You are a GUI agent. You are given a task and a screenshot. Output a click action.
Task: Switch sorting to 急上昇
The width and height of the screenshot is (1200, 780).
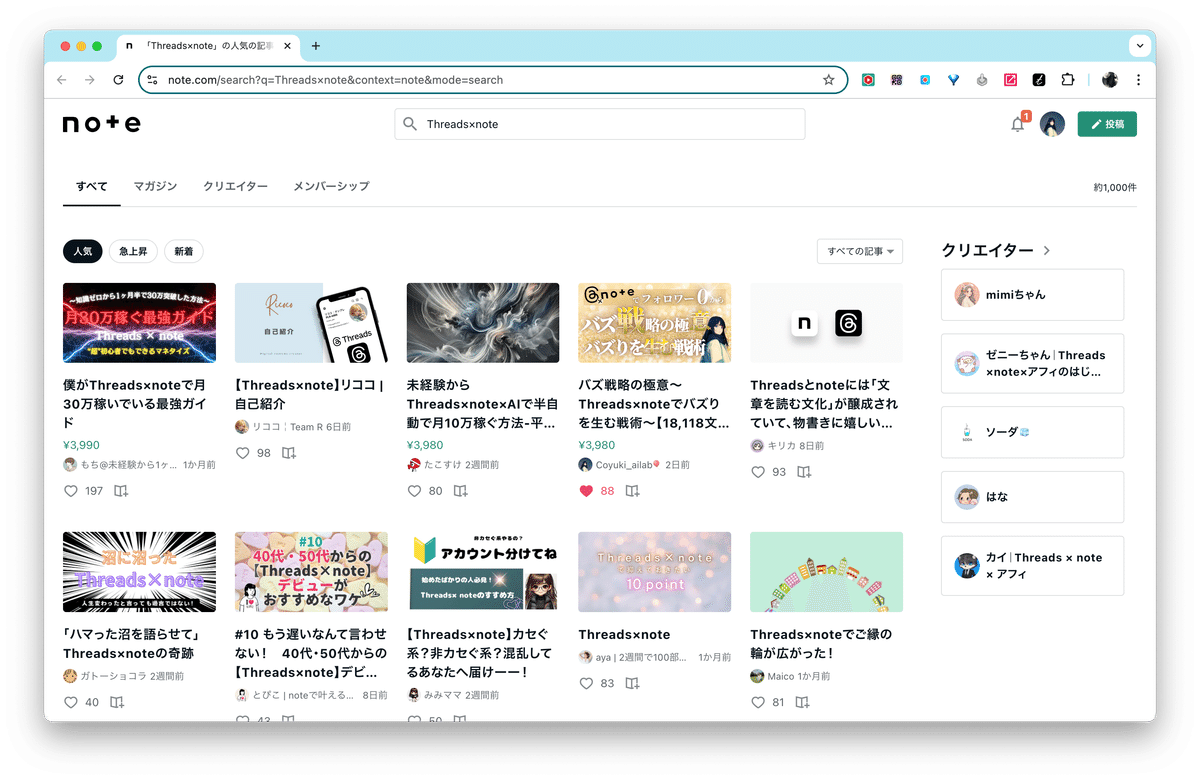[133, 251]
